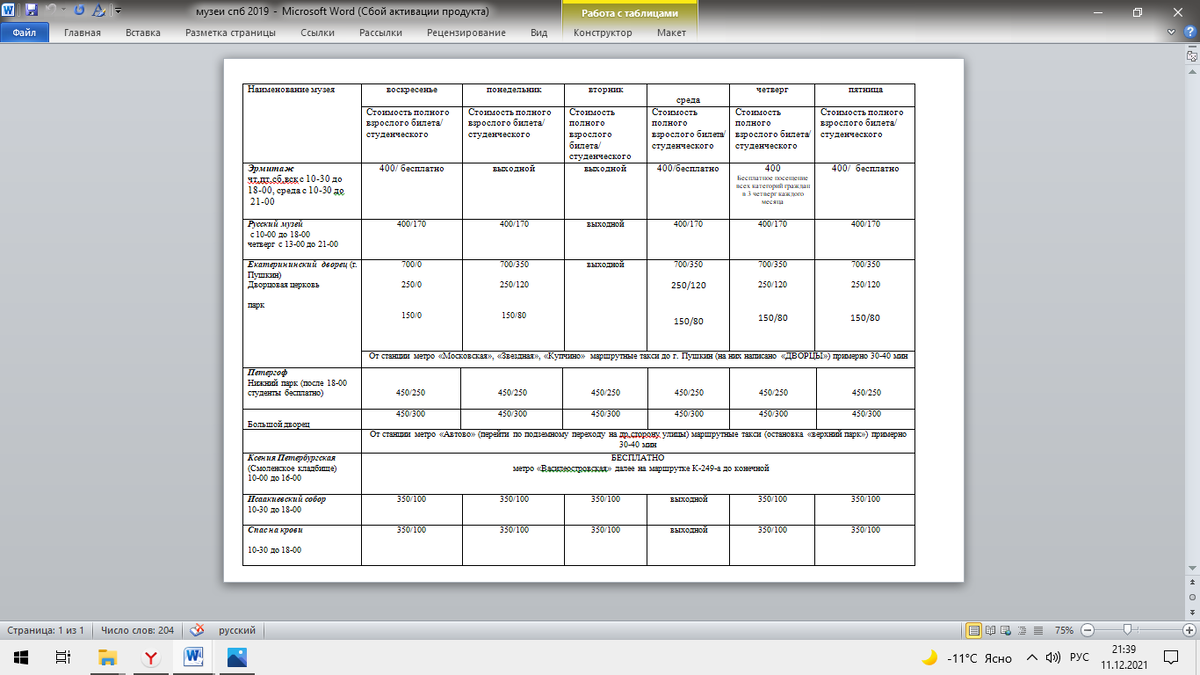1200x675 pixels.
Task: Click the Word application icon in title bar
Action: (x=10, y=11)
